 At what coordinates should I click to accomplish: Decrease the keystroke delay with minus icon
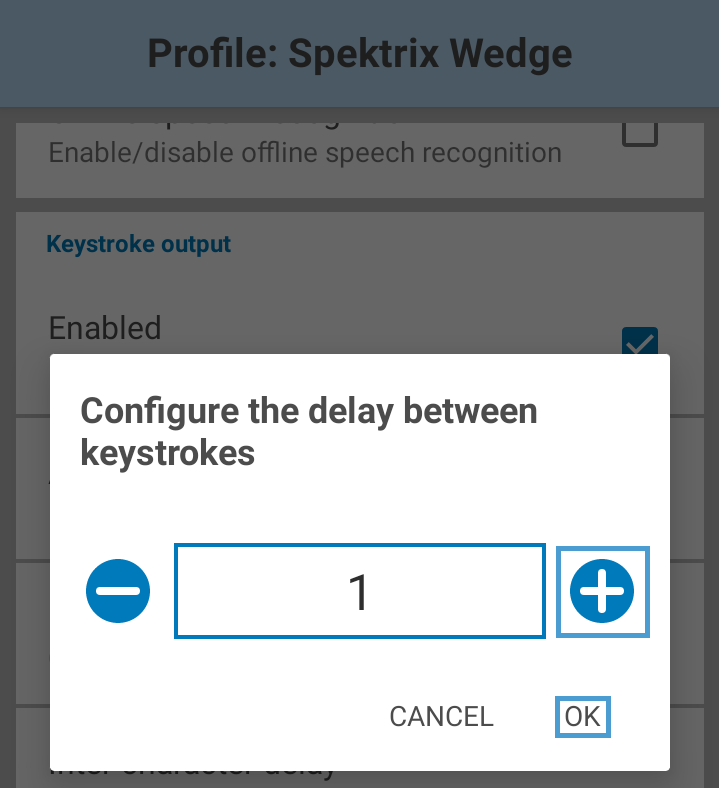click(118, 590)
